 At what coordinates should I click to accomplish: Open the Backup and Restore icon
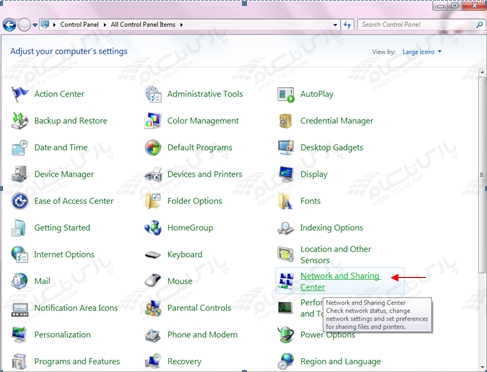(20, 121)
